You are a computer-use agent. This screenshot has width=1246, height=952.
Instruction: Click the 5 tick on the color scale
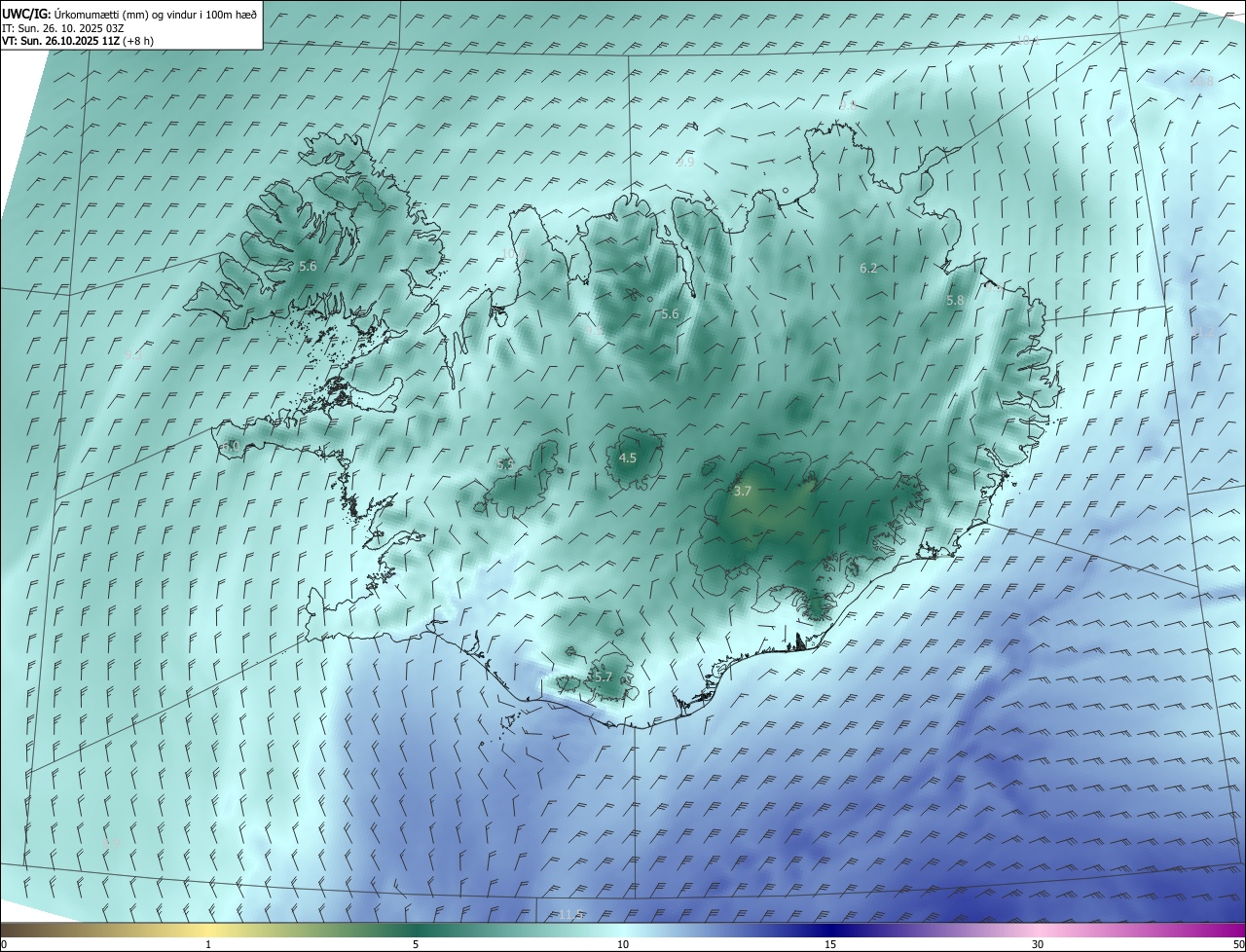(416, 944)
